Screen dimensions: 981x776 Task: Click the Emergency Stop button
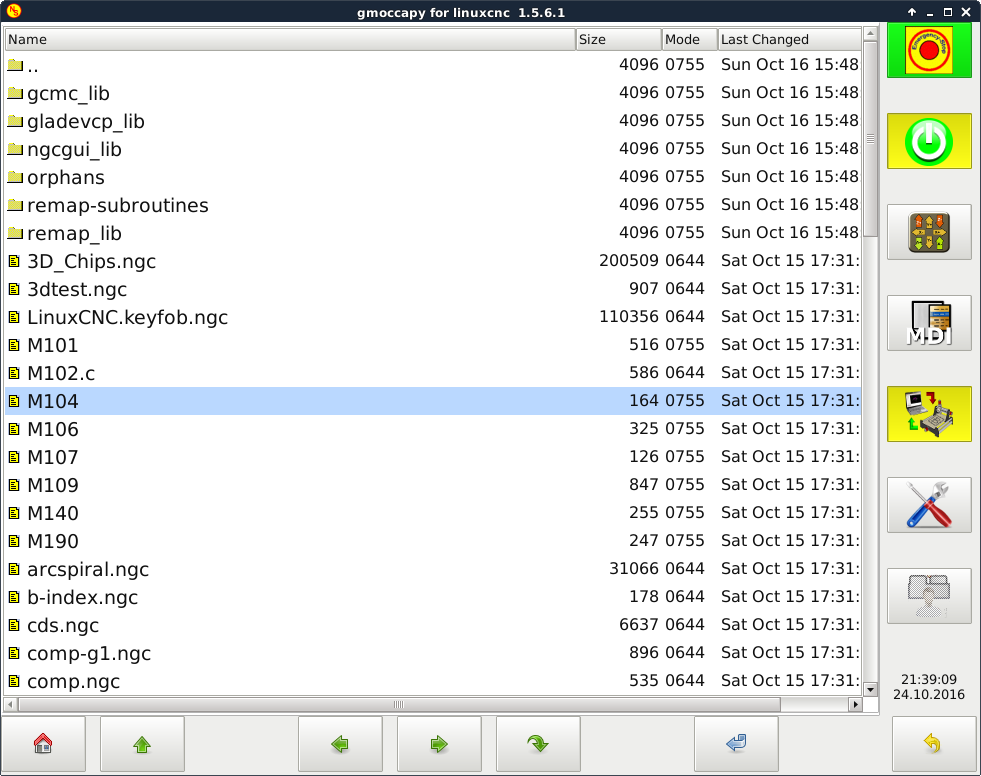coord(929,51)
